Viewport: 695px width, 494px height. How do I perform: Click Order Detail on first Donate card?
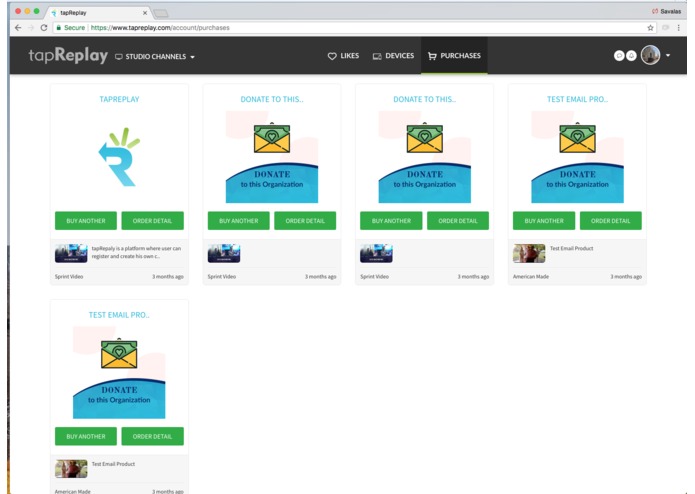pos(305,221)
